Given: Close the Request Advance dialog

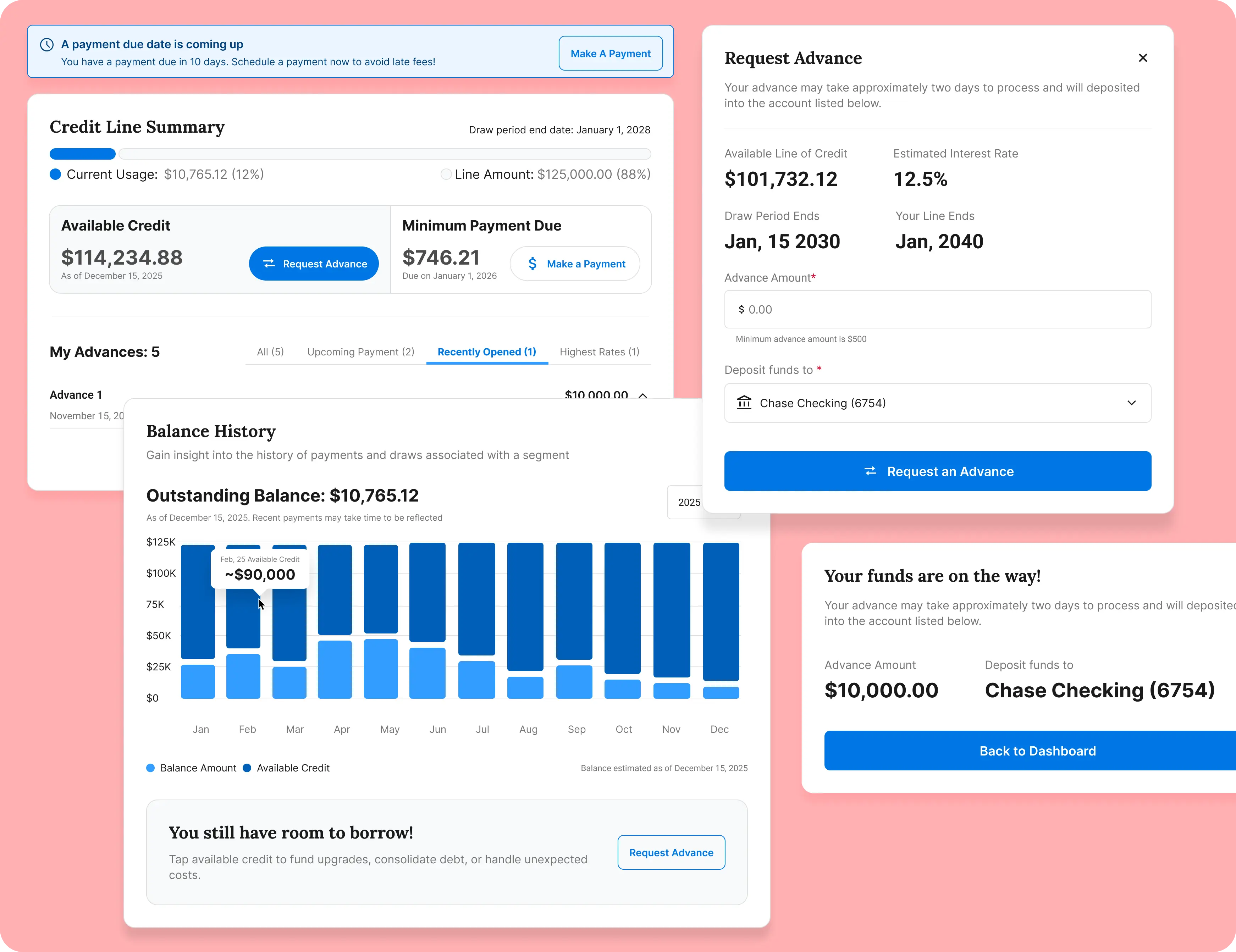Looking at the screenshot, I should click(1143, 58).
